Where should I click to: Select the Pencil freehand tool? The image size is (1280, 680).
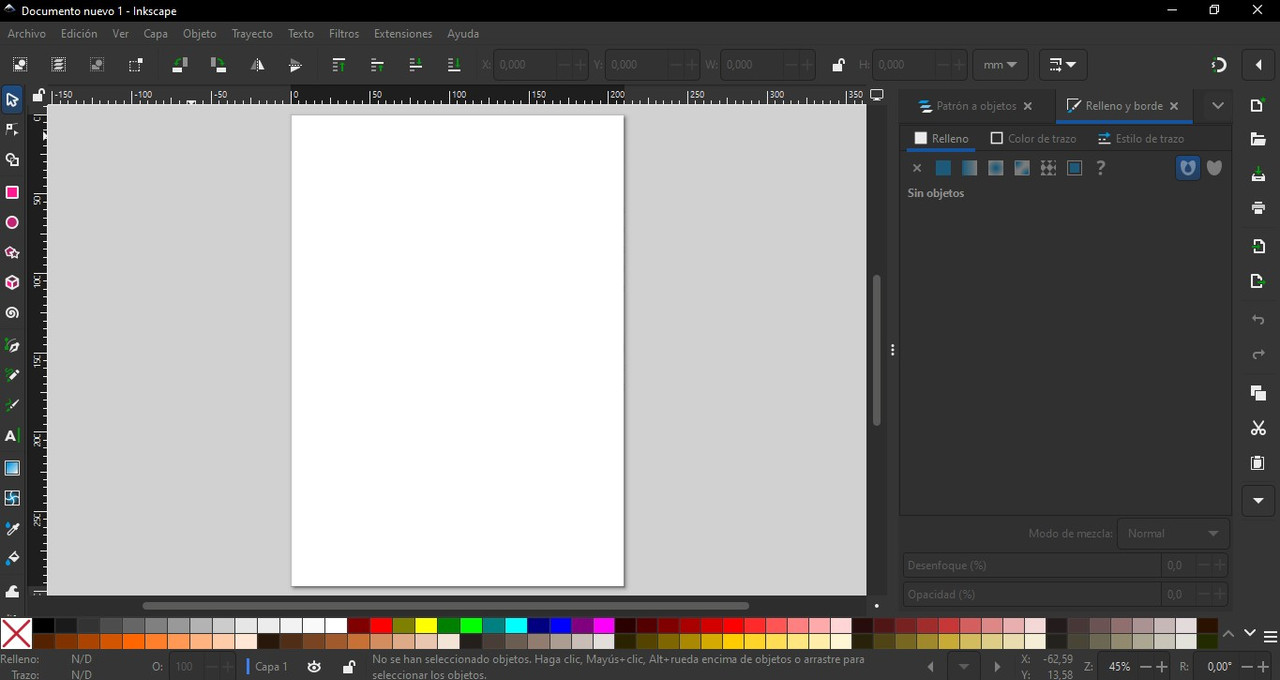point(12,376)
